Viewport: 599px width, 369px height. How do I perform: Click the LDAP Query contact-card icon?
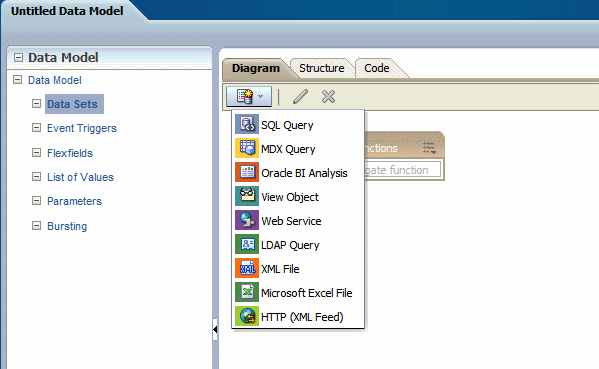247,244
